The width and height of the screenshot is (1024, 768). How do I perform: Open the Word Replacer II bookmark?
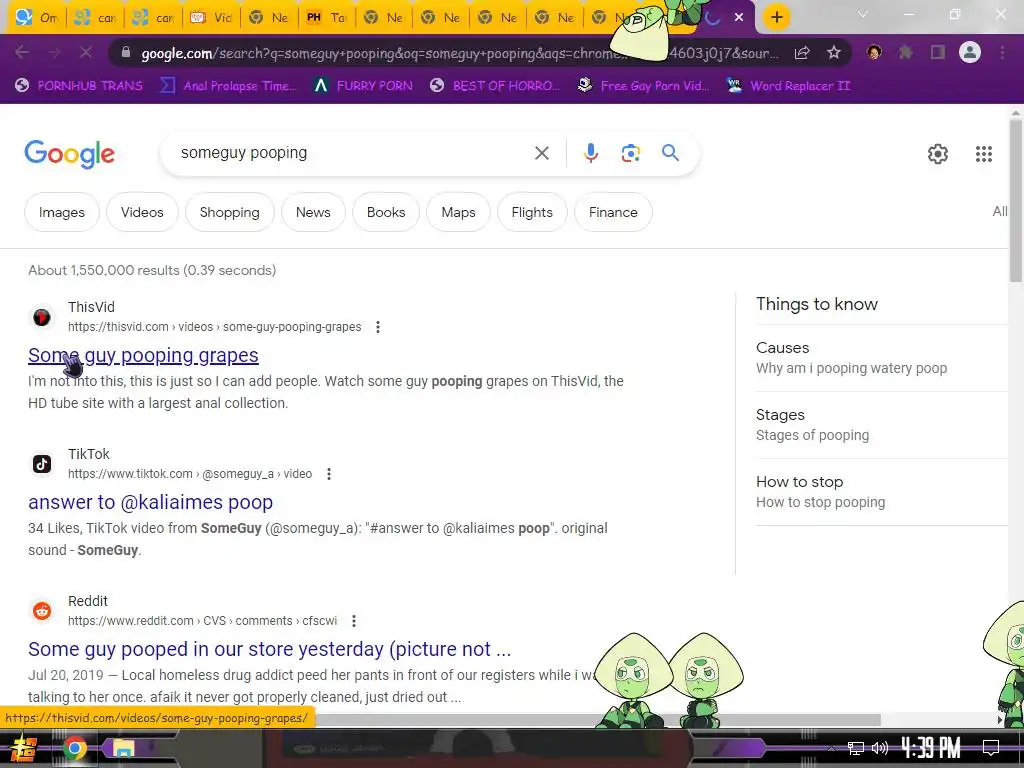pyautogui.click(x=788, y=86)
